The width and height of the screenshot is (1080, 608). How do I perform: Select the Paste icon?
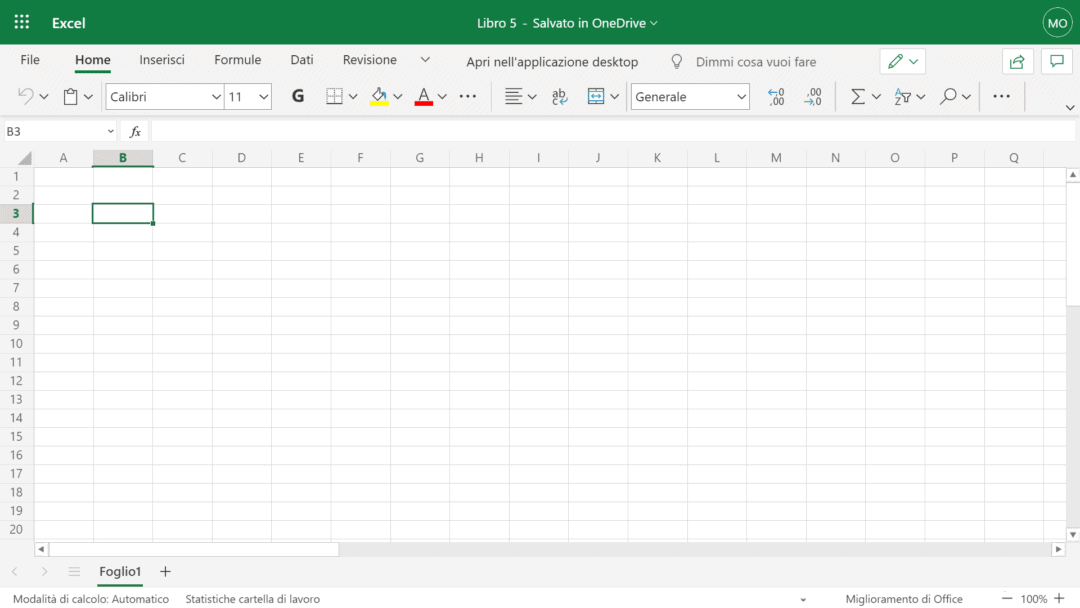(x=68, y=96)
